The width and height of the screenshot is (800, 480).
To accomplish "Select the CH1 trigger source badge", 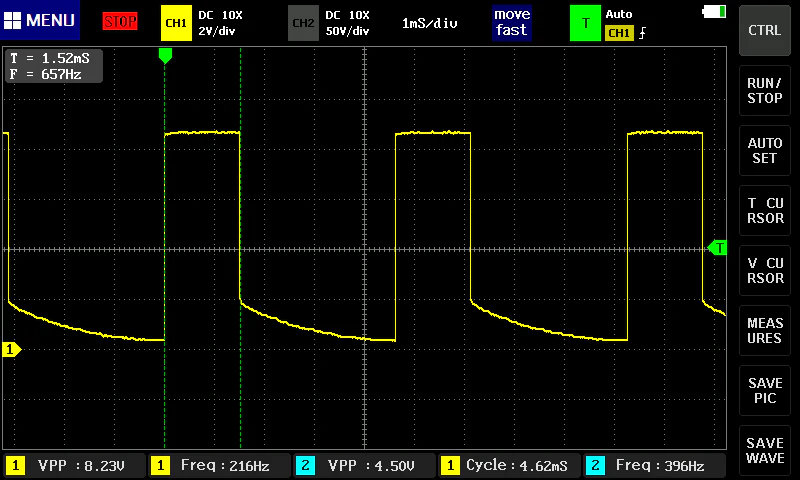I will [619, 33].
